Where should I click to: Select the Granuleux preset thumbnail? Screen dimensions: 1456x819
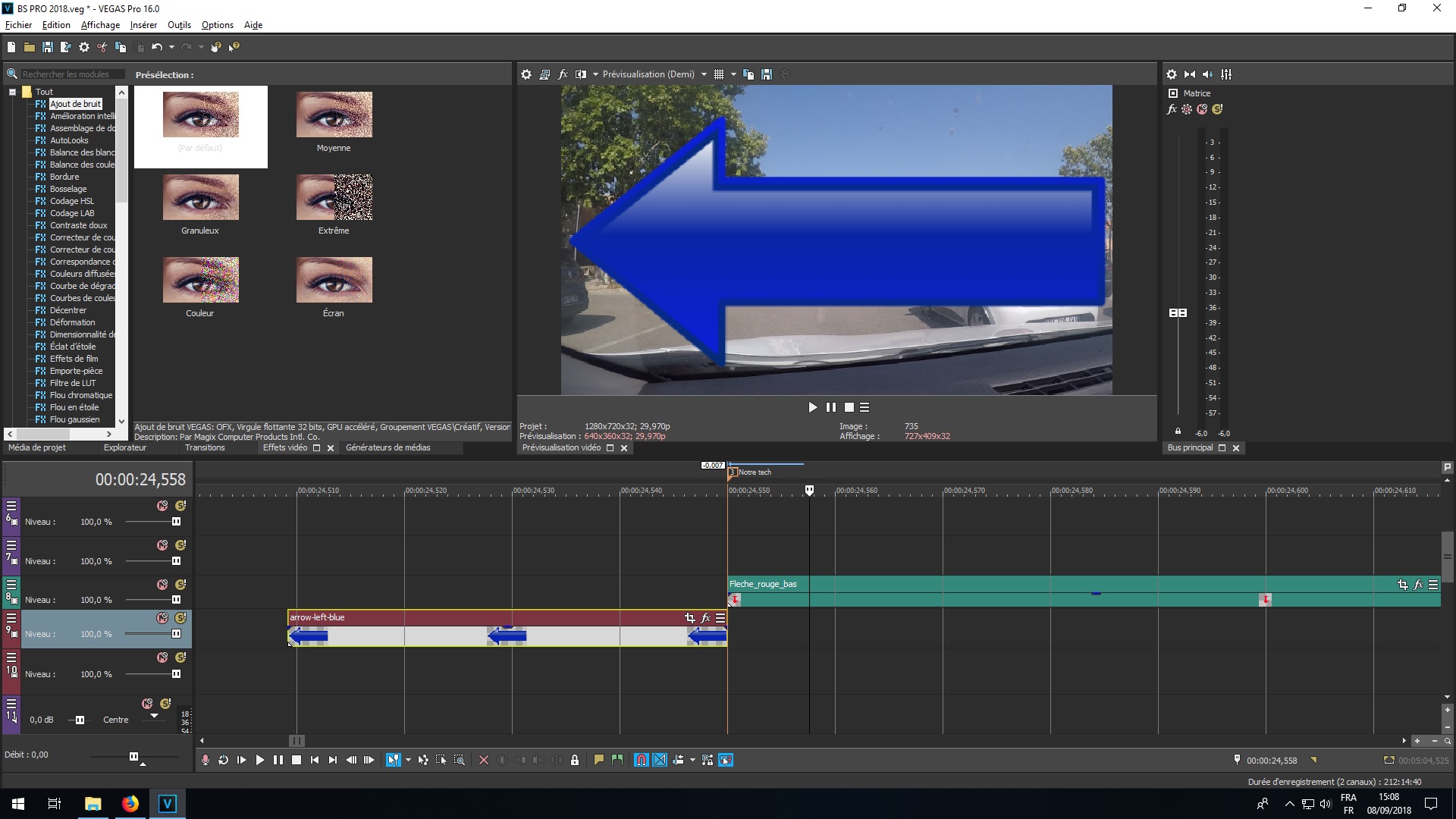click(x=200, y=198)
